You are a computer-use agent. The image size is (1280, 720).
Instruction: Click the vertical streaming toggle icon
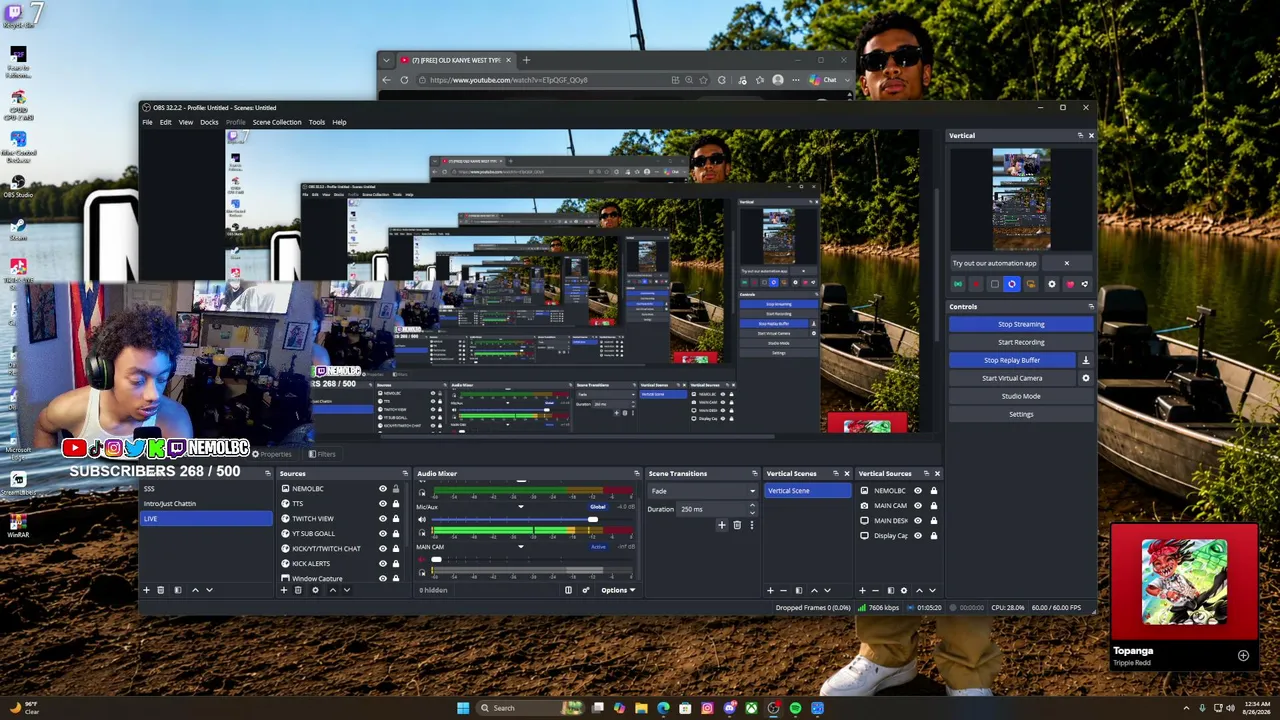click(x=958, y=284)
